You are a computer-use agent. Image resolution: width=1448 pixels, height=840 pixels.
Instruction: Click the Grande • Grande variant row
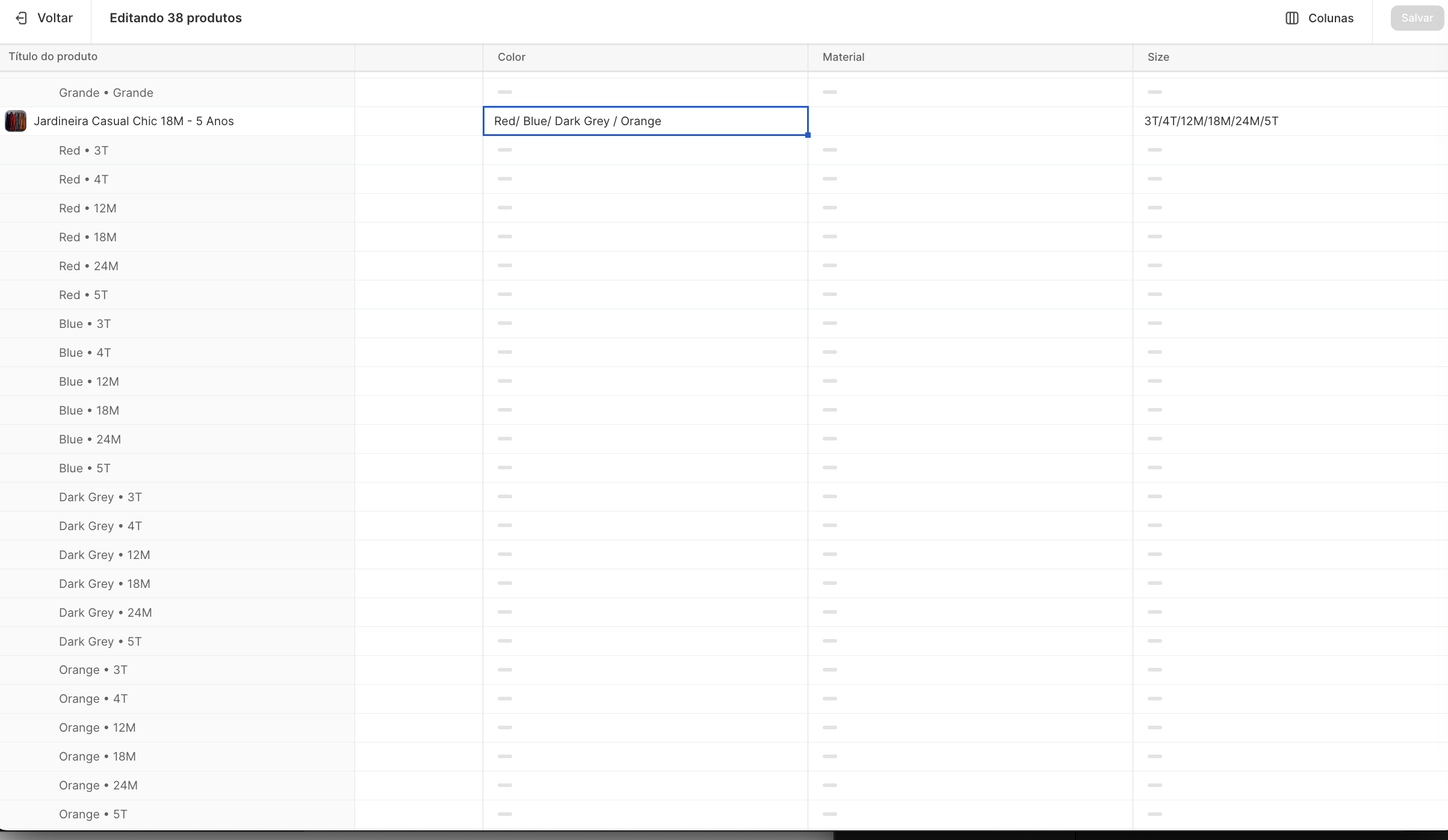click(106, 93)
